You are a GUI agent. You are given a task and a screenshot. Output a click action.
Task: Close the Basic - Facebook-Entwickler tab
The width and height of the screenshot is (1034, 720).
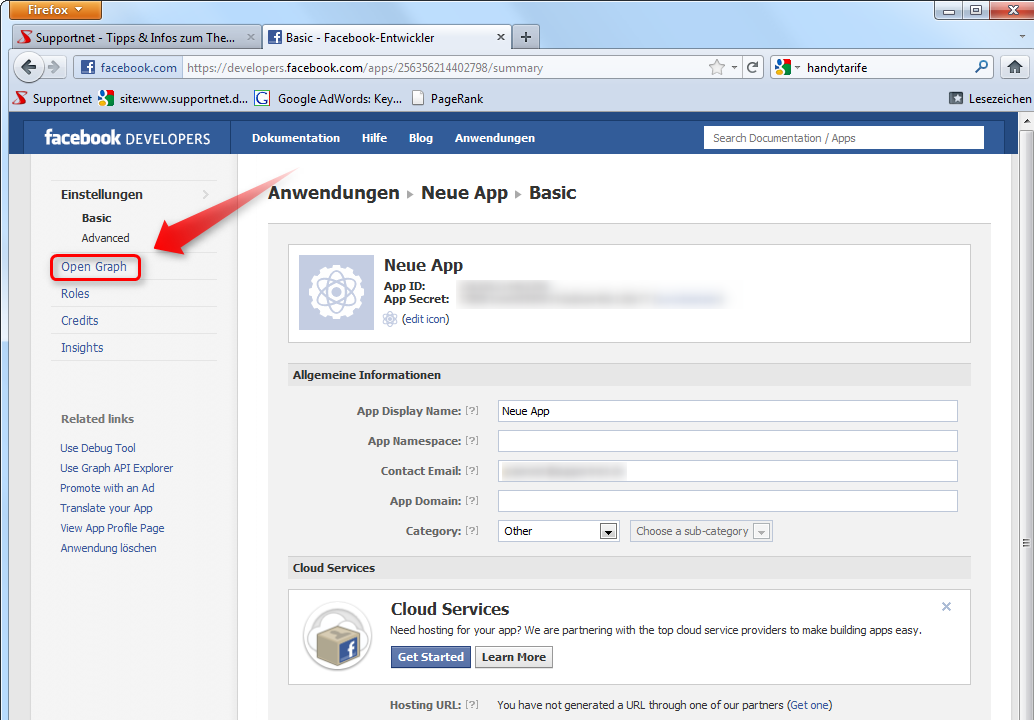click(x=501, y=38)
